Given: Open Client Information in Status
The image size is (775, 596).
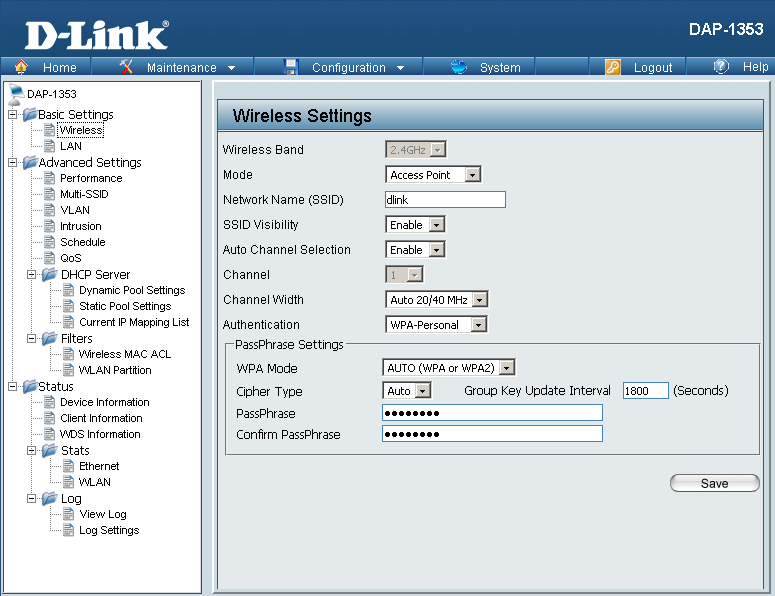Looking at the screenshot, I should point(101,418).
